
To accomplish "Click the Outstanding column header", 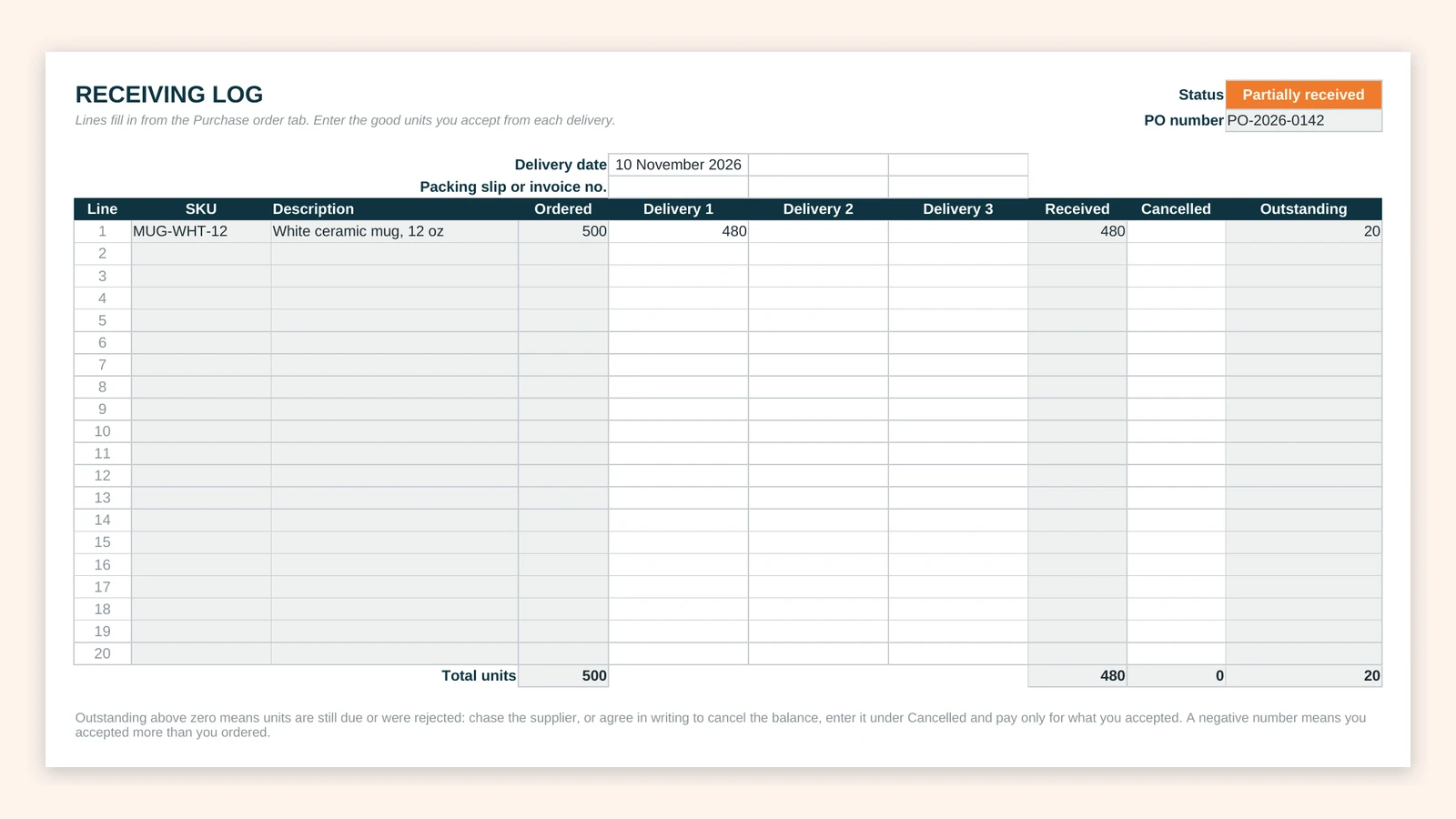I will (x=1303, y=209).
